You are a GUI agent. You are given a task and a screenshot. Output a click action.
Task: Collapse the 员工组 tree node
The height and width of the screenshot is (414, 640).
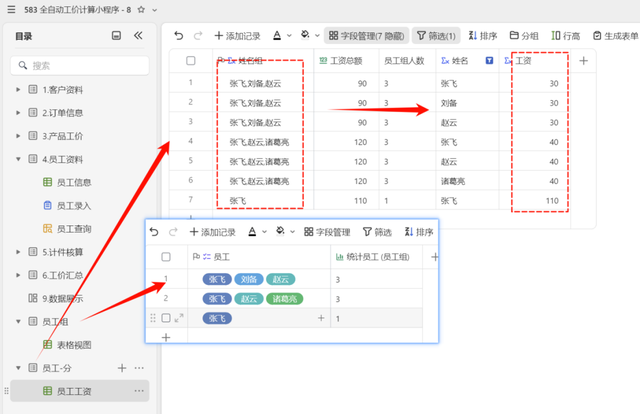(x=18, y=322)
